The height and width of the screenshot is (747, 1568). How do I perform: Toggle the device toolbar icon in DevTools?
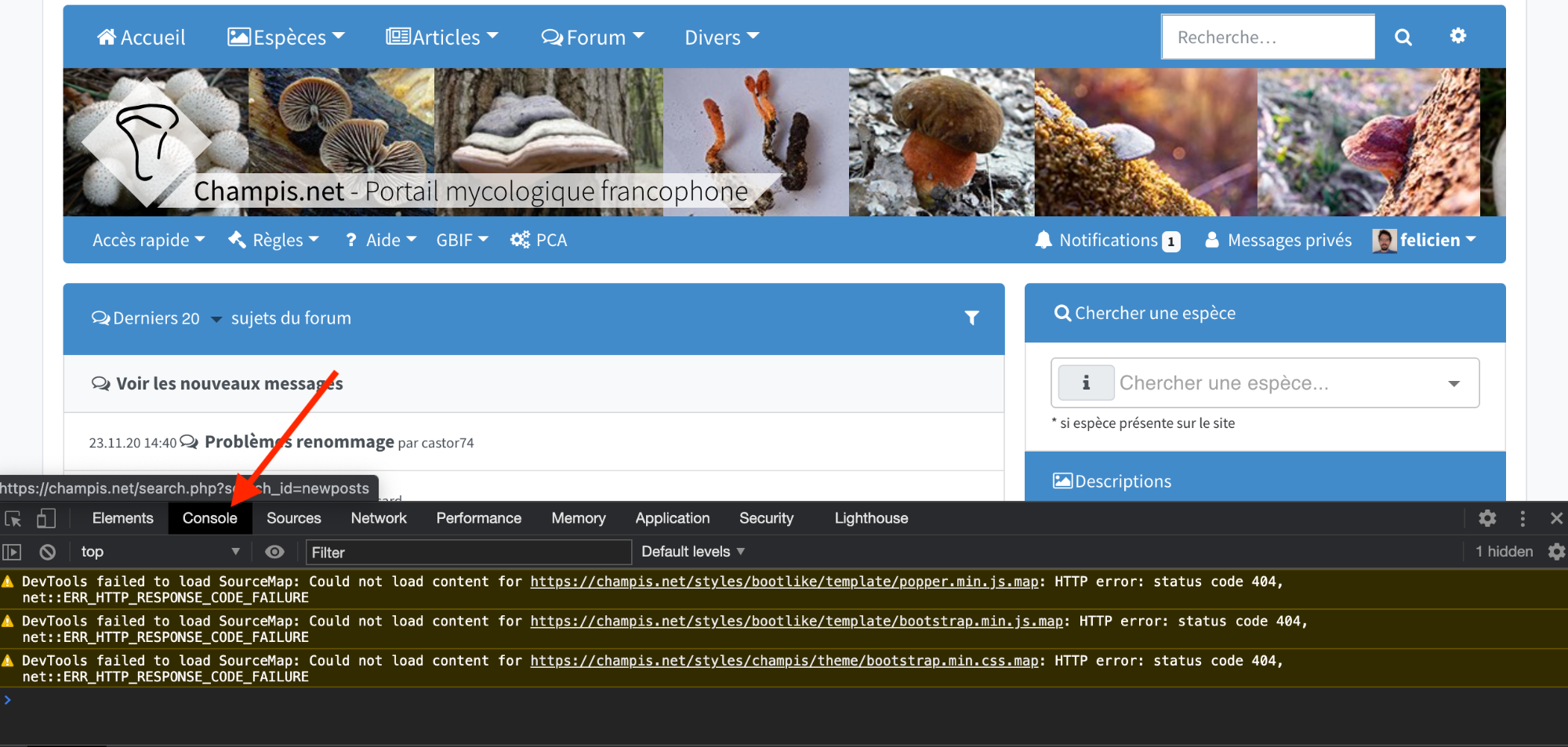click(x=46, y=519)
